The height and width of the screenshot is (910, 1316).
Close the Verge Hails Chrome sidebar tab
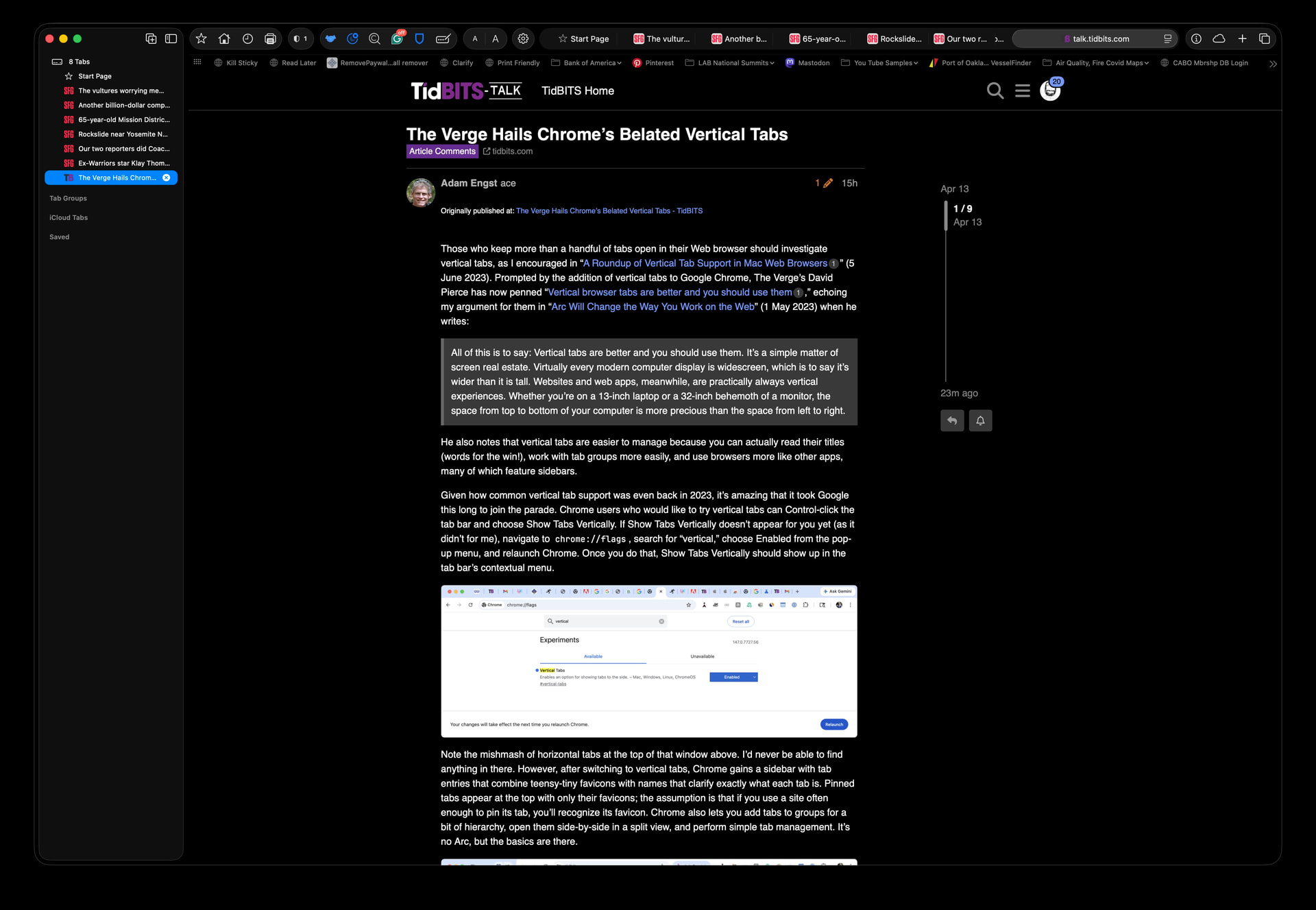pos(166,178)
